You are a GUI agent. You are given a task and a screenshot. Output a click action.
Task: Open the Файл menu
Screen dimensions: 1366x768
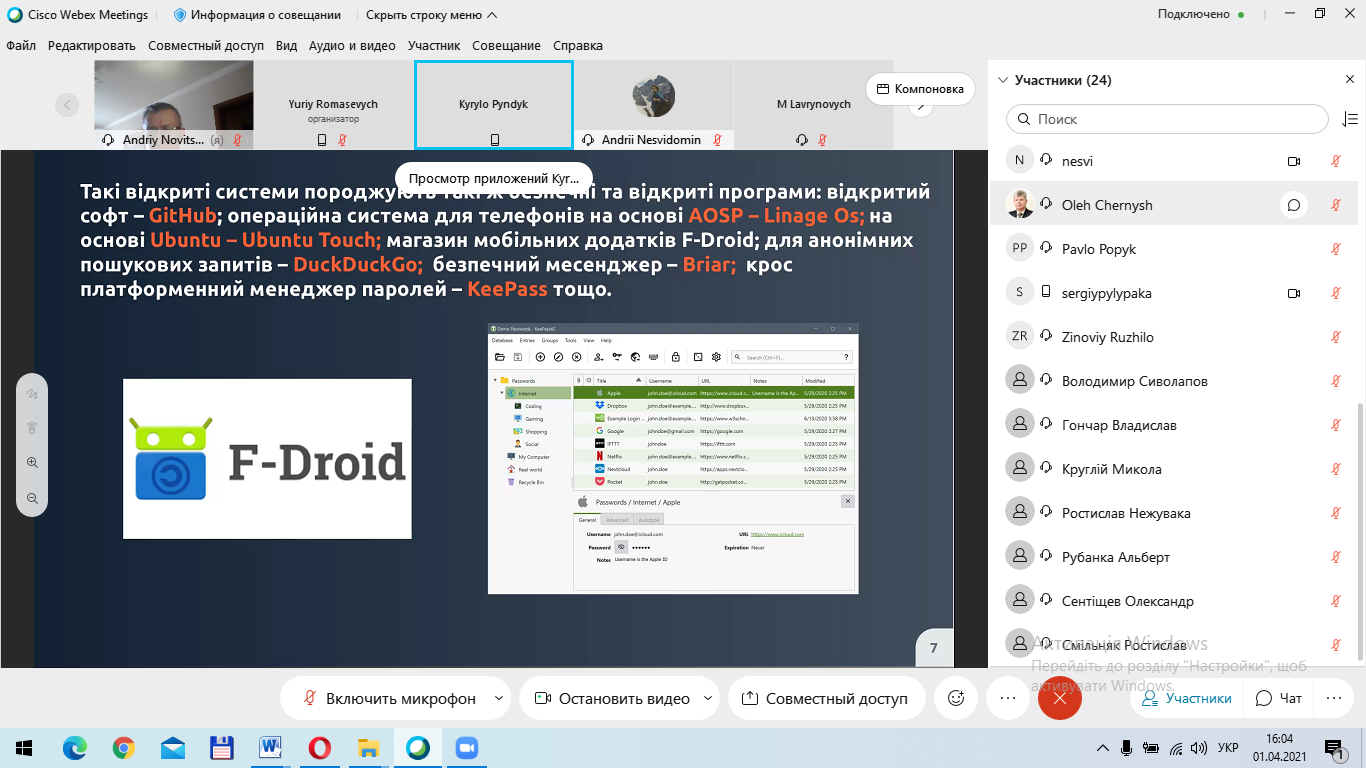click(x=21, y=45)
